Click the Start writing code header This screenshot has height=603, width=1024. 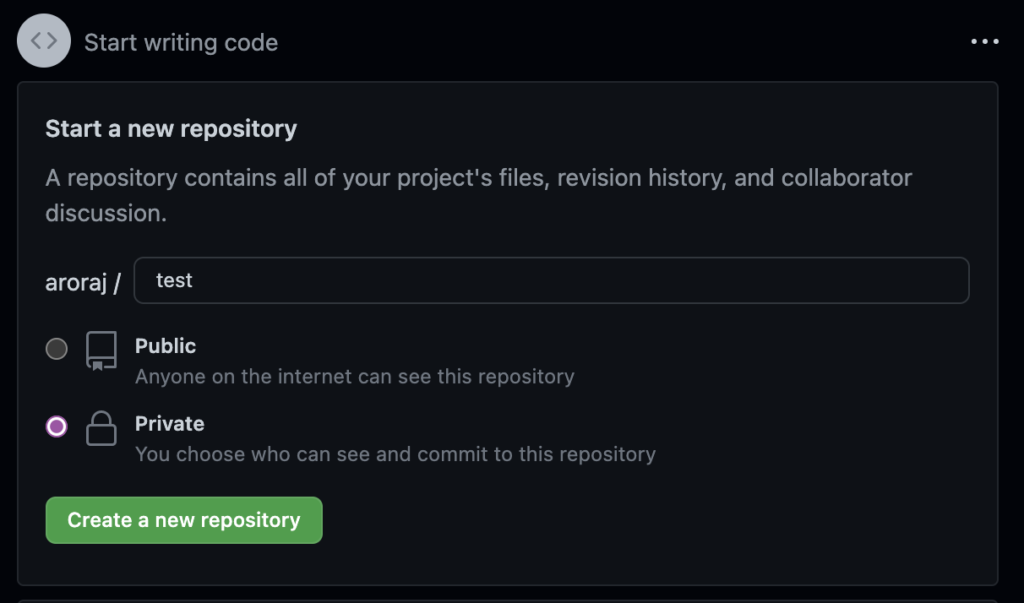point(180,42)
